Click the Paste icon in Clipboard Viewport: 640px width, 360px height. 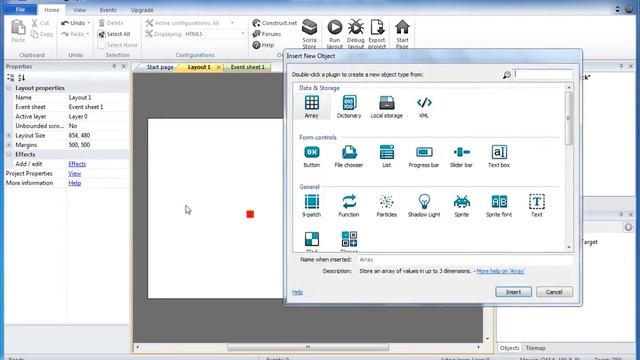pyautogui.click(x=18, y=31)
